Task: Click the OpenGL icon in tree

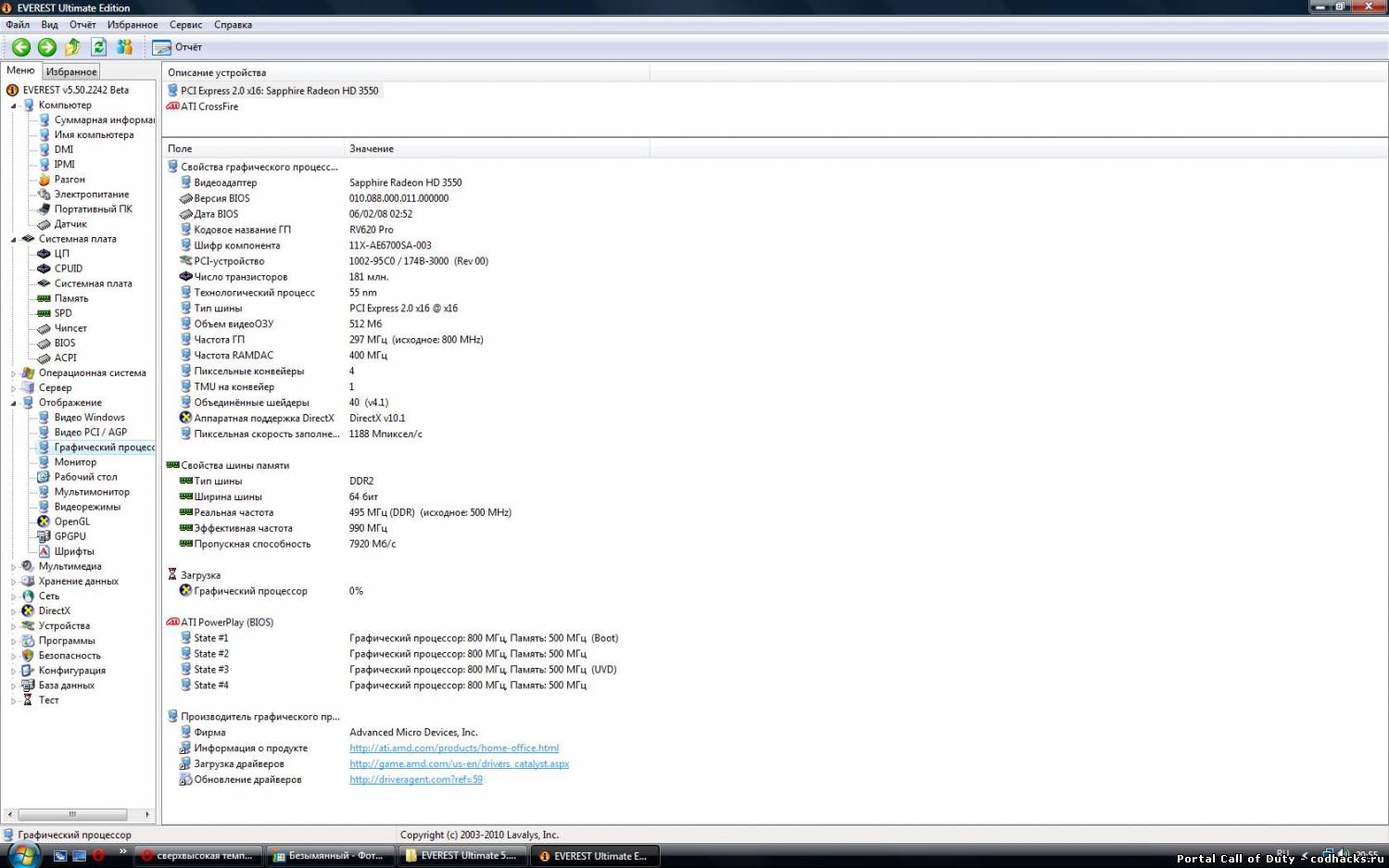Action: (44, 522)
